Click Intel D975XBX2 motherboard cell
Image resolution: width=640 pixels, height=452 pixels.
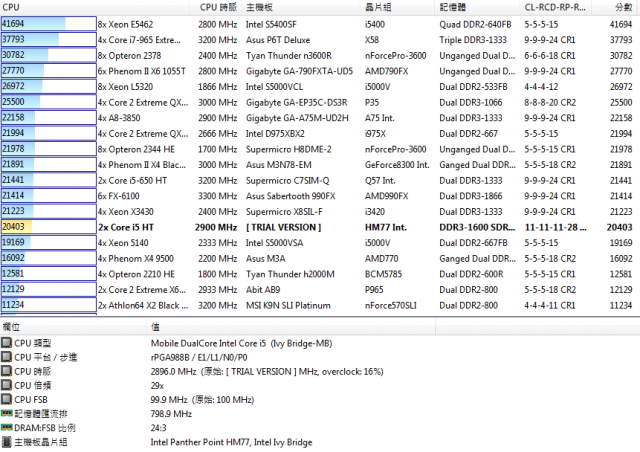[x=275, y=134]
